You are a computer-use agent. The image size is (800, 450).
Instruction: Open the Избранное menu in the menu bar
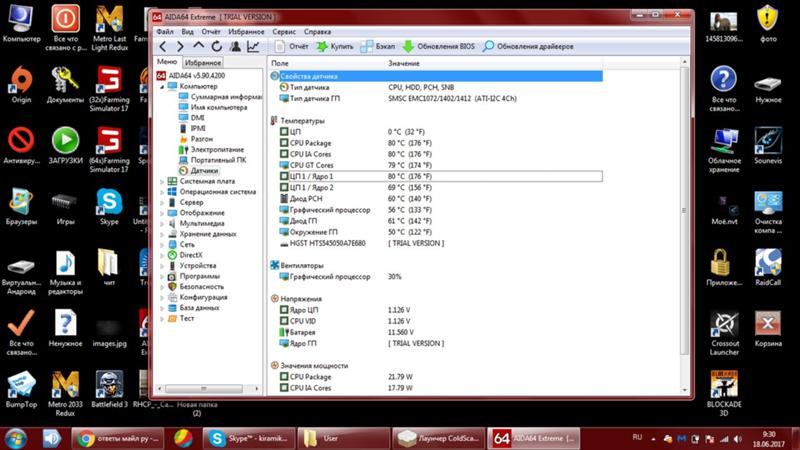pyautogui.click(x=246, y=32)
